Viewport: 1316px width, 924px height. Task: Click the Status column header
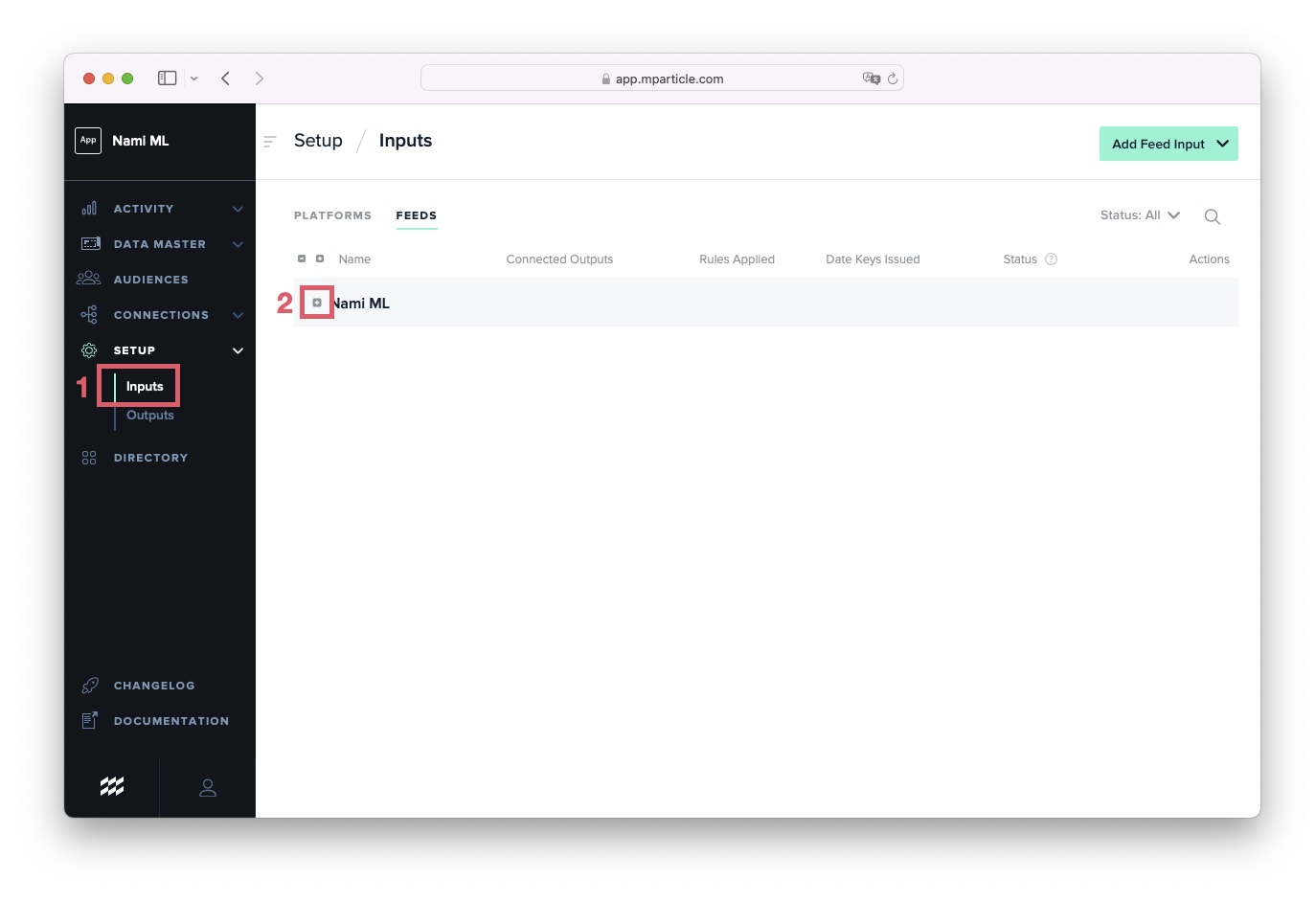click(x=1020, y=259)
